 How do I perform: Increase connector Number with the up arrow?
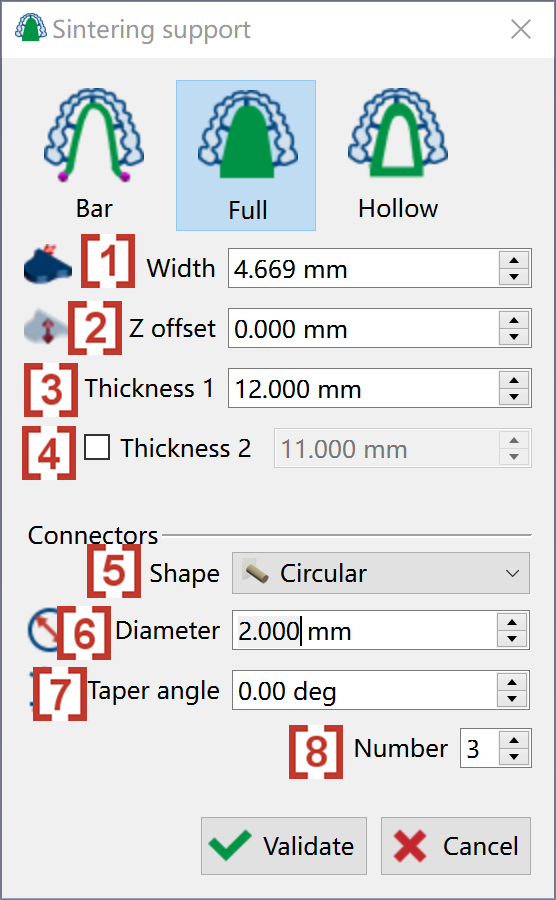[514, 740]
